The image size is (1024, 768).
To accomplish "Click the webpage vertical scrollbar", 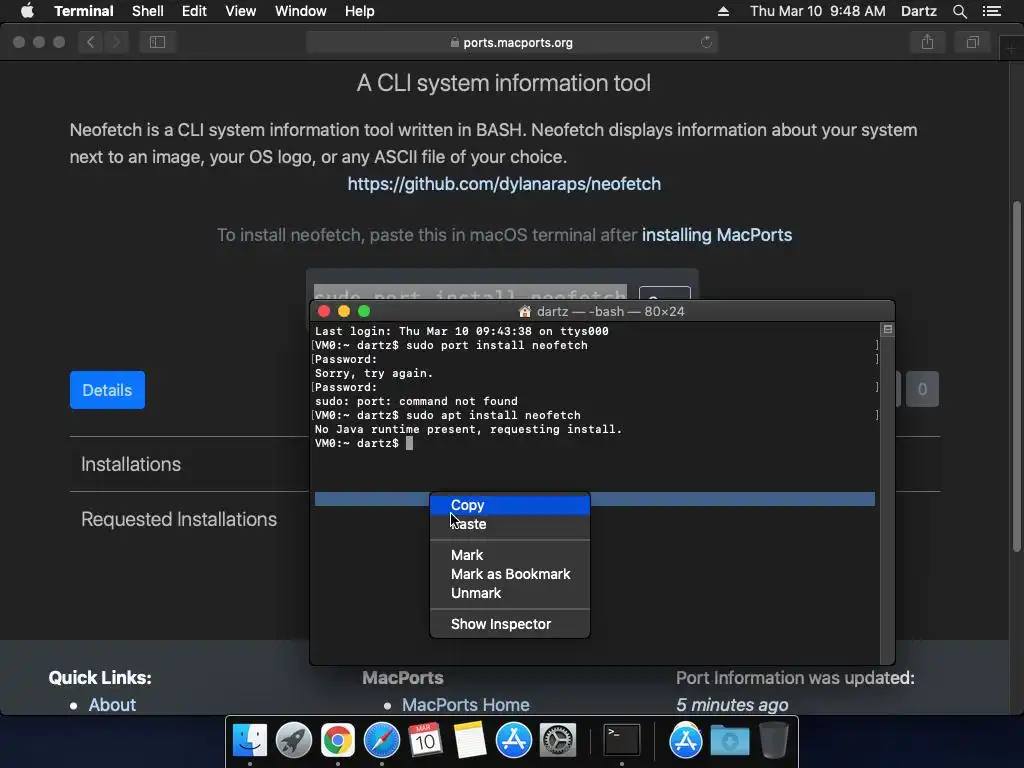I will pos(1016,377).
